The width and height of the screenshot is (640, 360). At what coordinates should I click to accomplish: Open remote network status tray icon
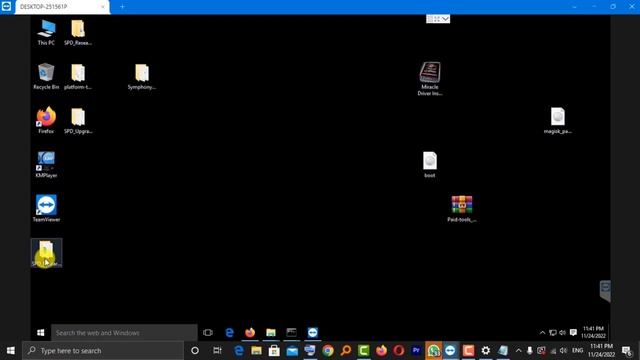[x=553, y=333]
